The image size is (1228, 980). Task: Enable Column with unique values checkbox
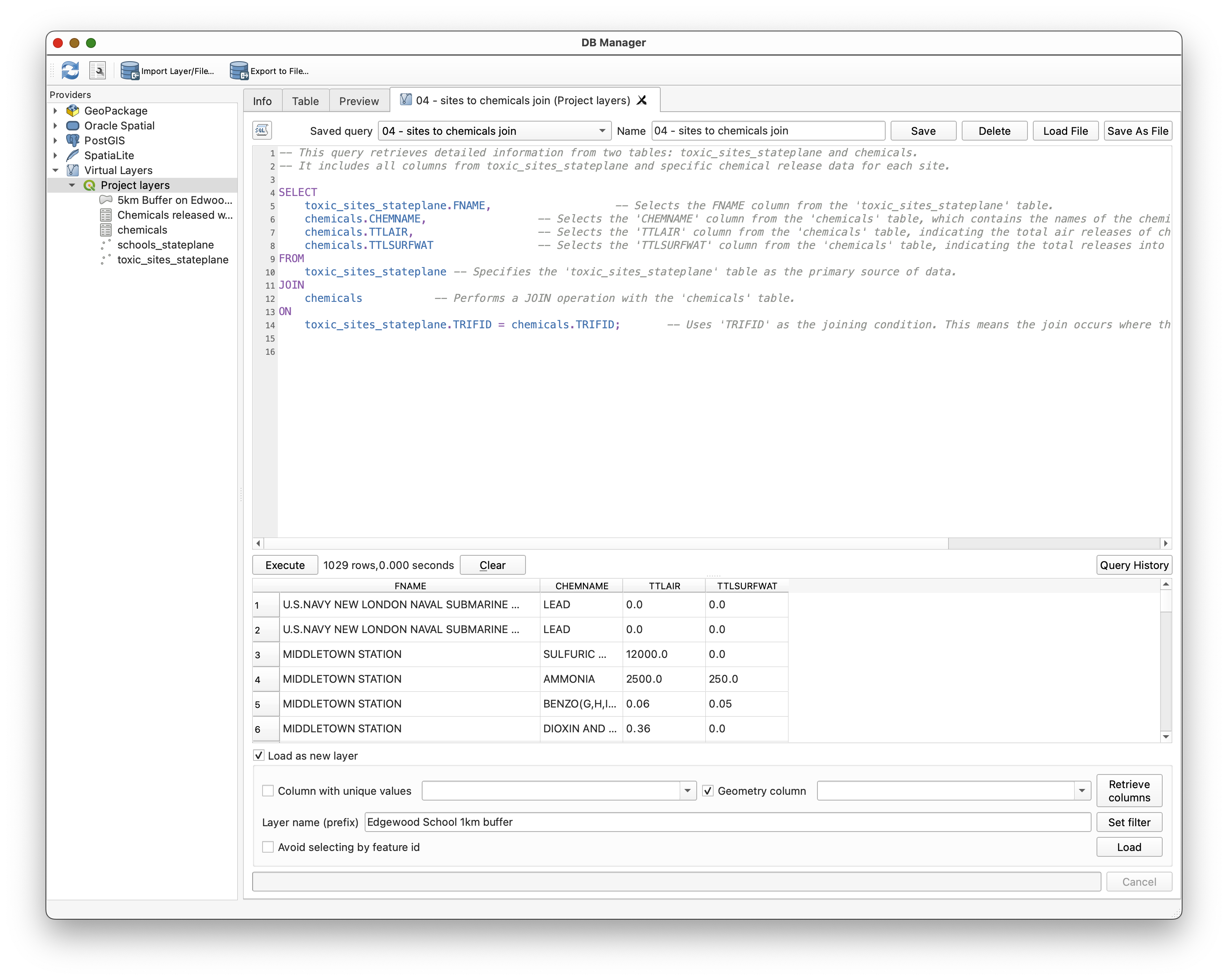click(268, 791)
